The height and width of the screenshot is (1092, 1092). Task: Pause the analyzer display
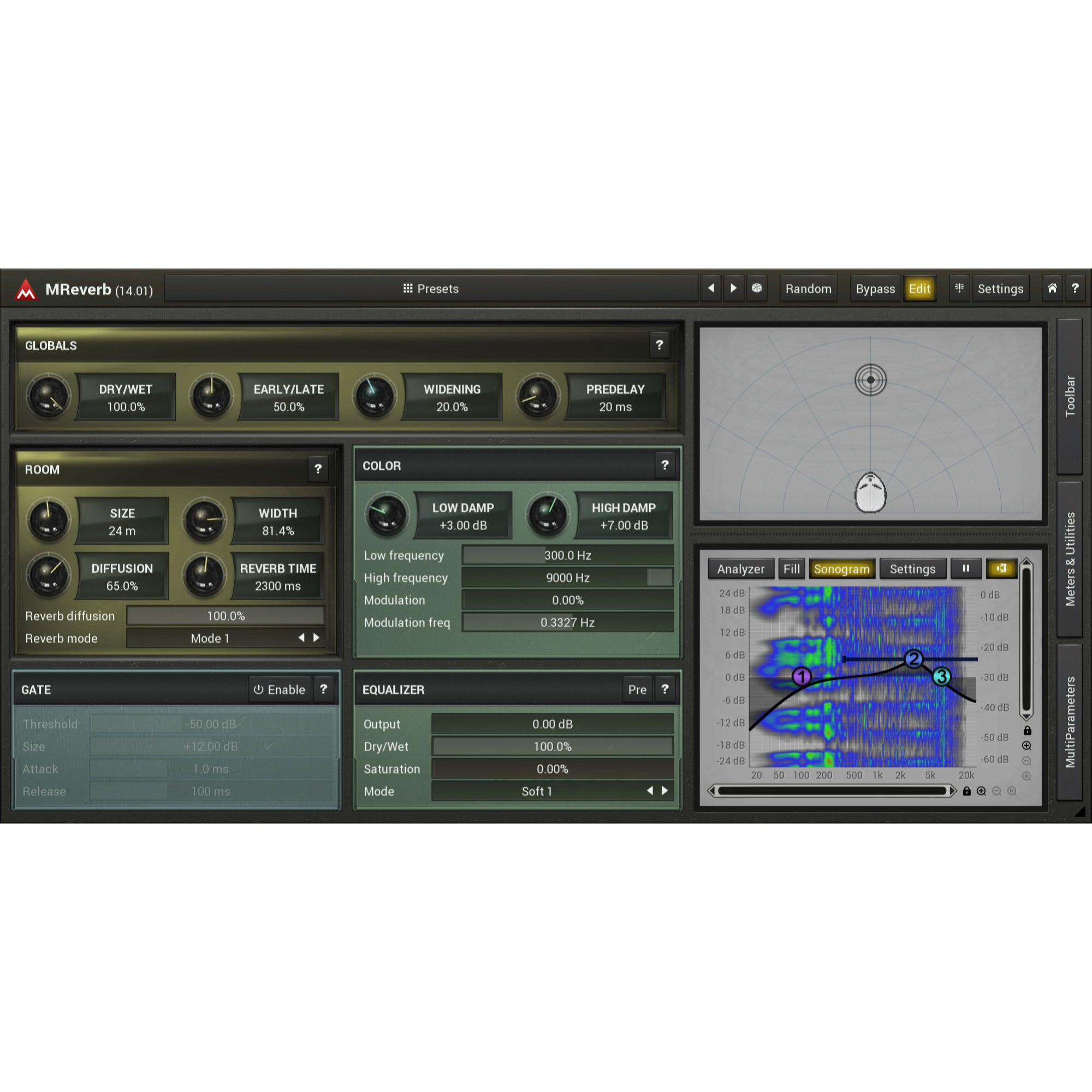966,568
